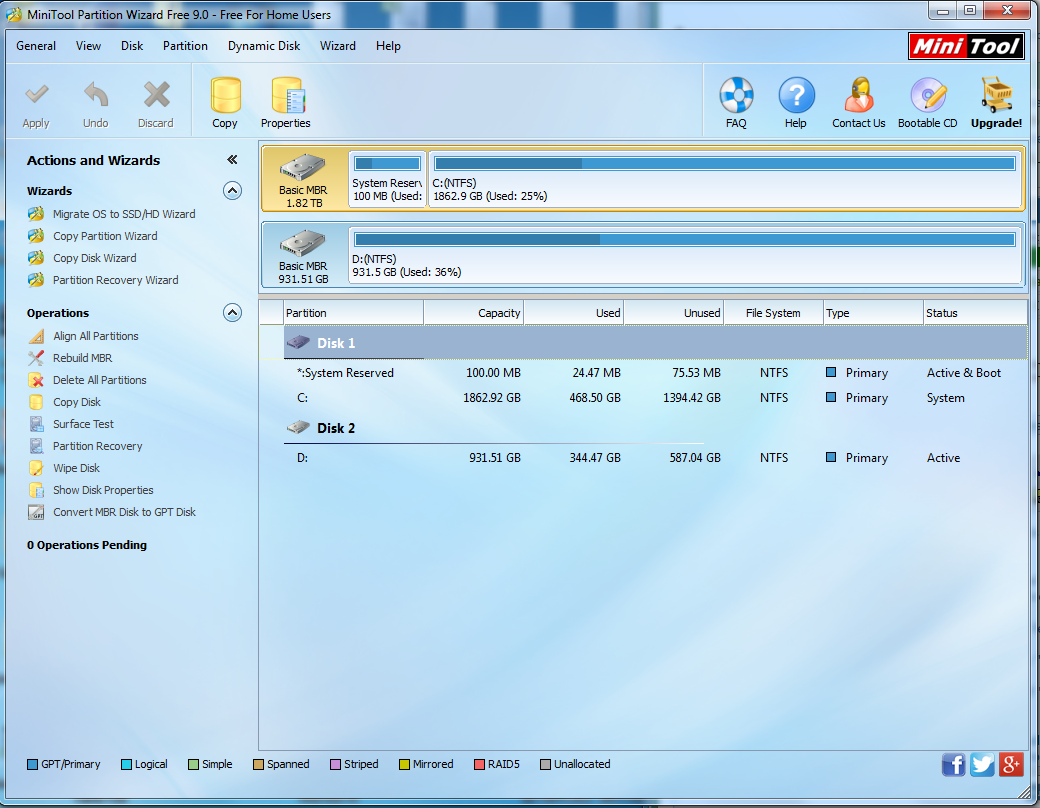Click the 0 Operations Pending label
This screenshot has height=808, width=1040.
(x=87, y=545)
